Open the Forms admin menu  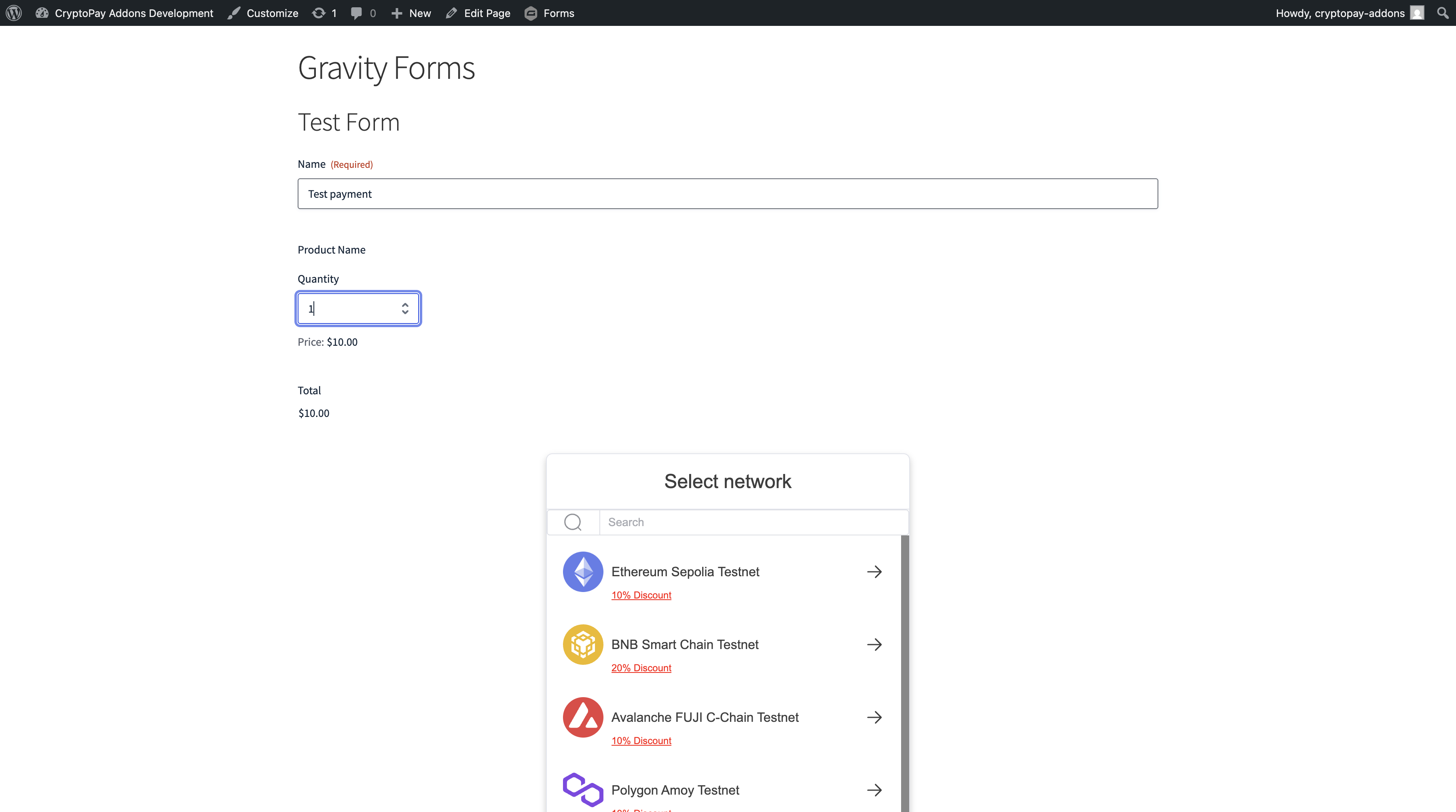click(x=549, y=13)
